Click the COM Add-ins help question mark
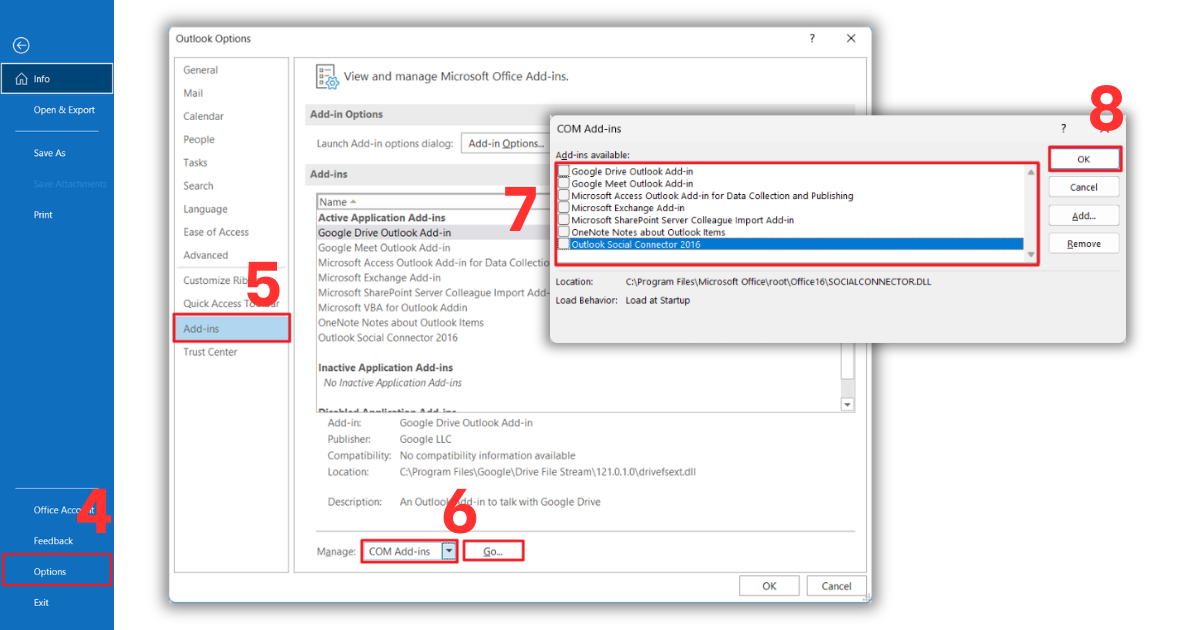The height and width of the screenshot is (630, 1200). 1064,129
